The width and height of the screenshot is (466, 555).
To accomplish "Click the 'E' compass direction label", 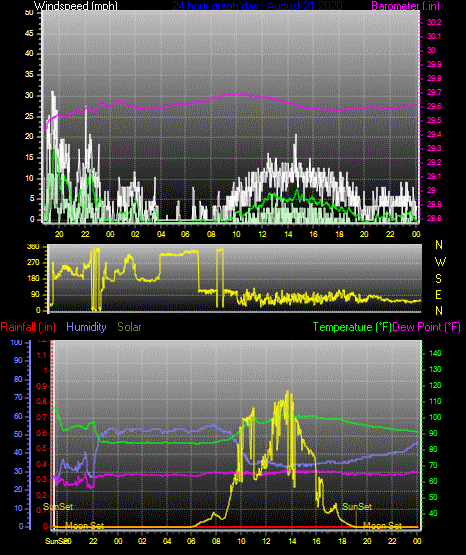I will [x=438, y=294].
